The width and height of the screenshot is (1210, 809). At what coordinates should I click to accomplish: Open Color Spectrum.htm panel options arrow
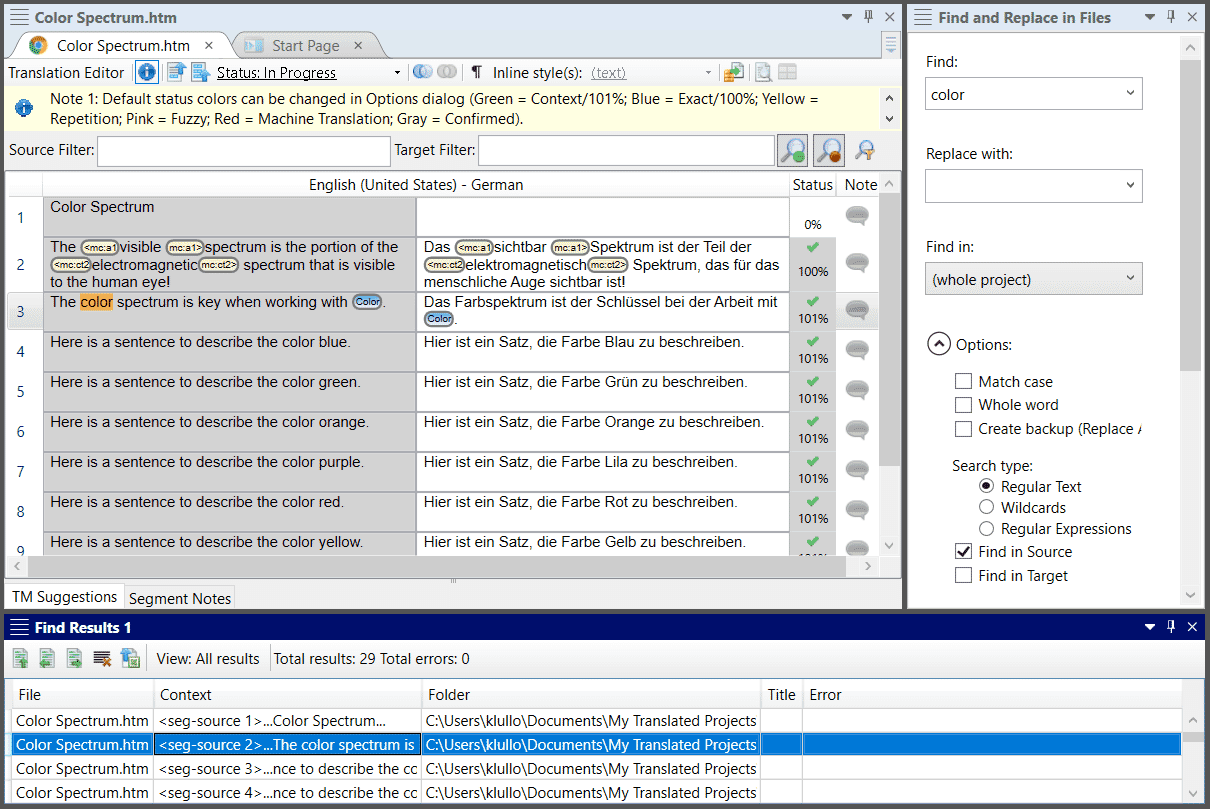coord(846,17)
